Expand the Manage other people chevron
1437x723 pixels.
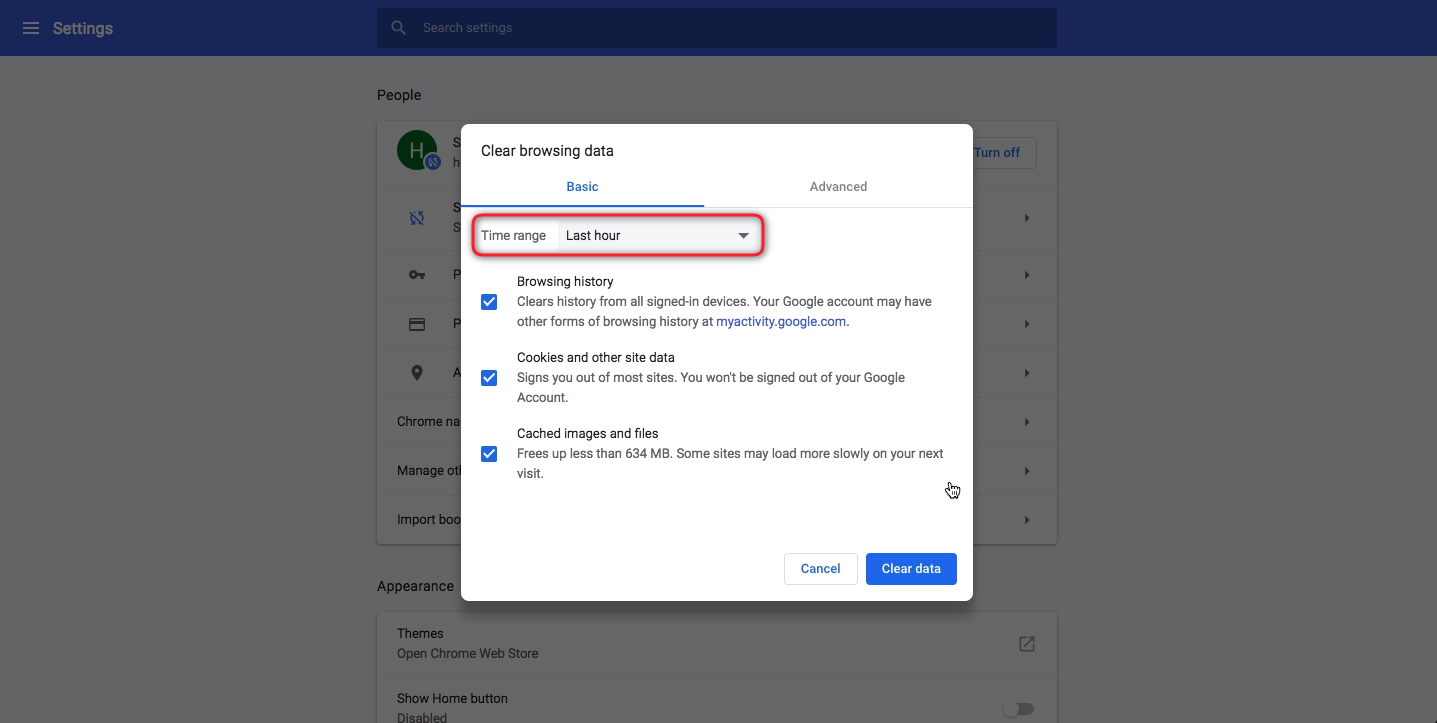pos(1027,471)
